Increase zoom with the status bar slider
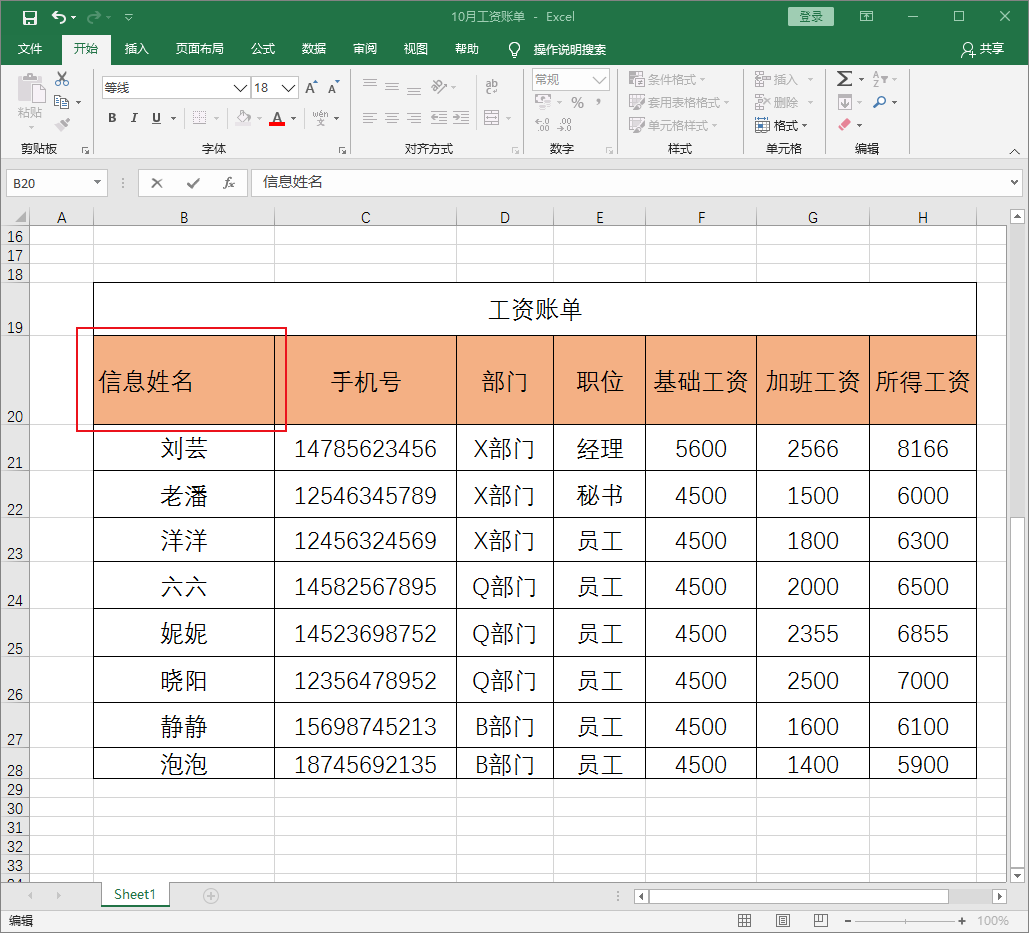The height and width of the screenshot is (933, 1029). (963, 921)
